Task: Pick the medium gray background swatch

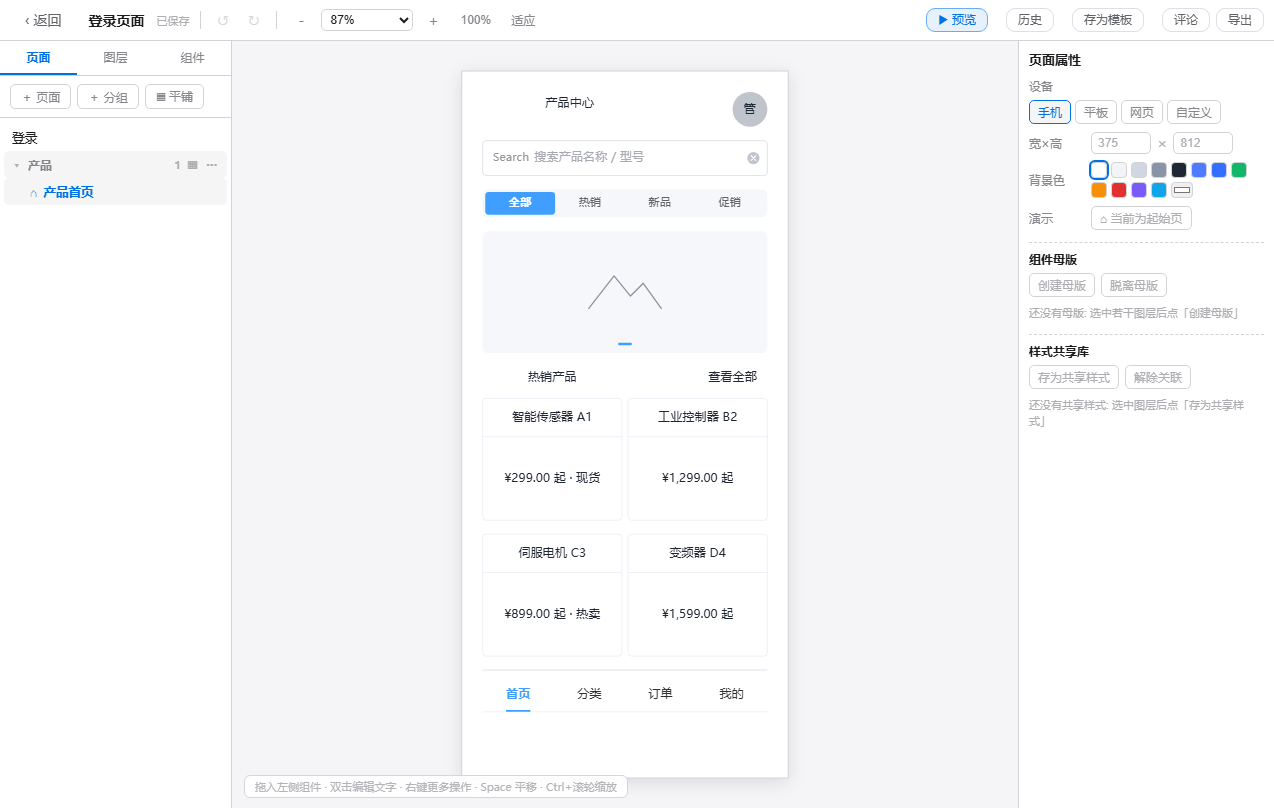Action: tap(1159, 170)
